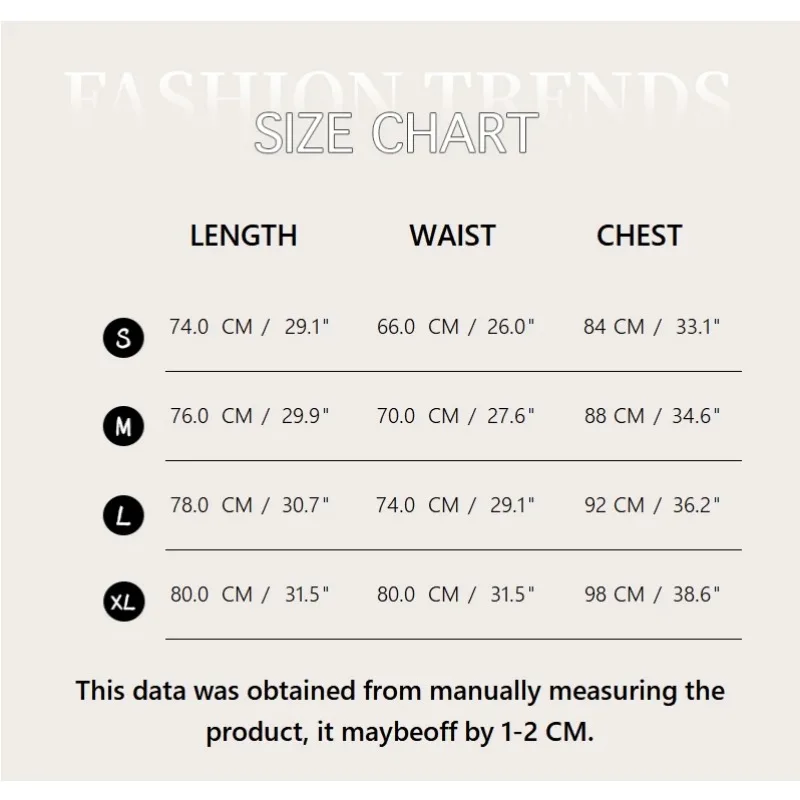Click the SIZE CHART title
The width and height of the screenshot is (800, 800).
(x=396, y=134)
